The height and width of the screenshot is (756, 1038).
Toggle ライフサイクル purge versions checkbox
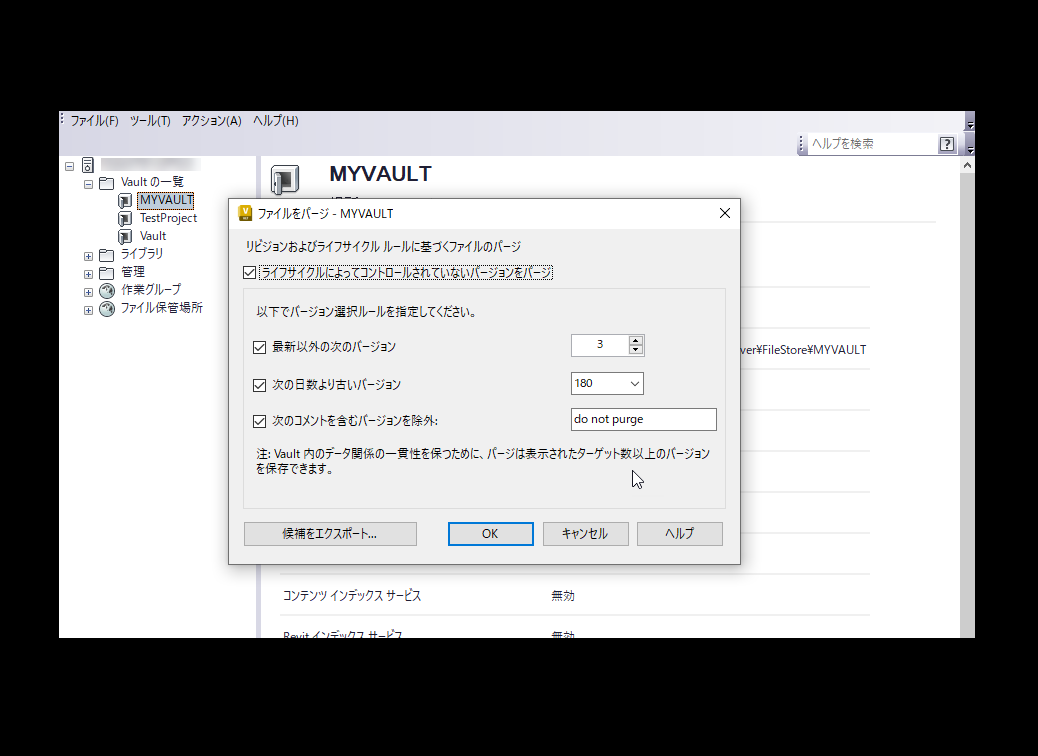tap(250, 273)
